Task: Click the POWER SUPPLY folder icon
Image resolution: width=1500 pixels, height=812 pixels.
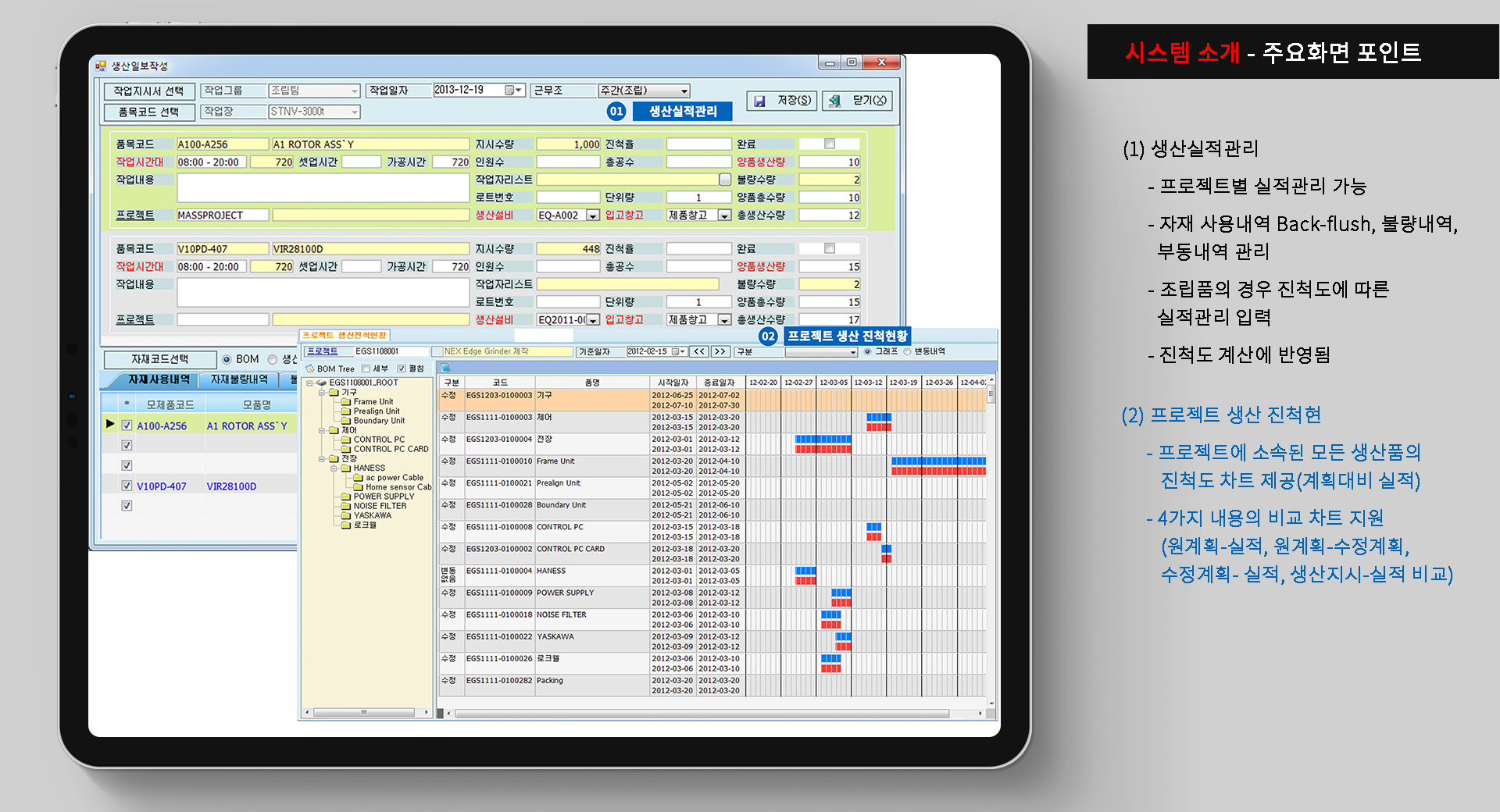Action: click(x=346, y=497)
